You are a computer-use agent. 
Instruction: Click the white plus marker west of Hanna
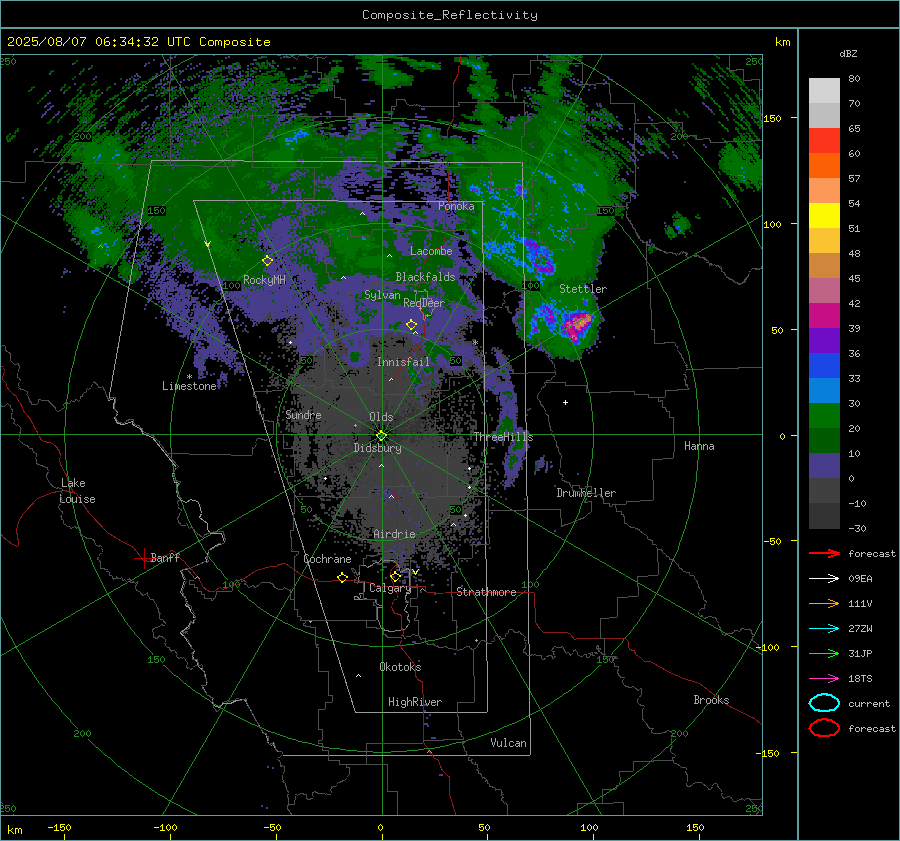click(565, 402)
